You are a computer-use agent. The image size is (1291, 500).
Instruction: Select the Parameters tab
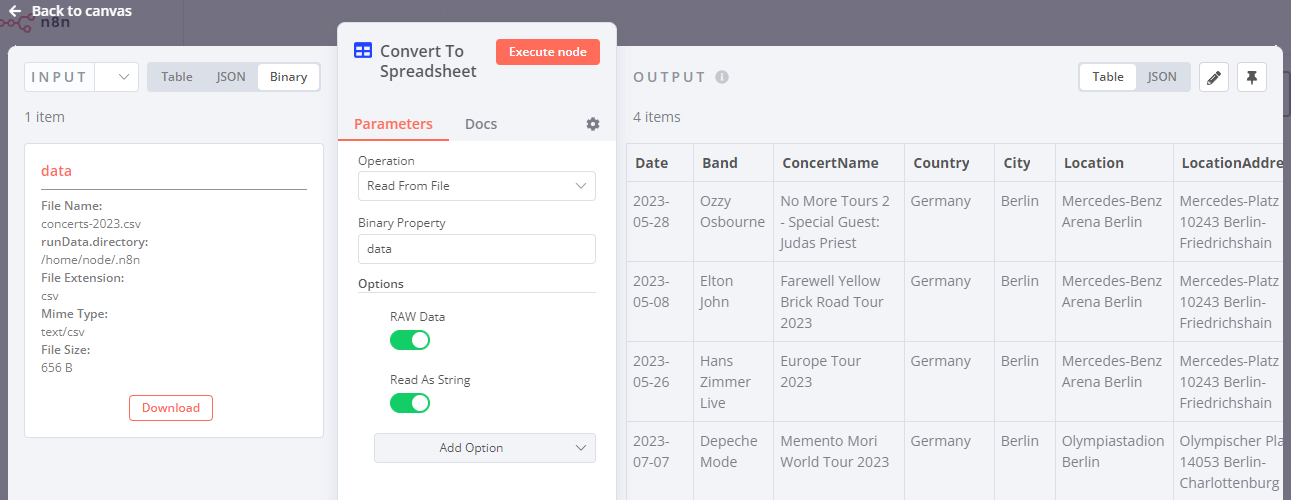tap(393, 124)
